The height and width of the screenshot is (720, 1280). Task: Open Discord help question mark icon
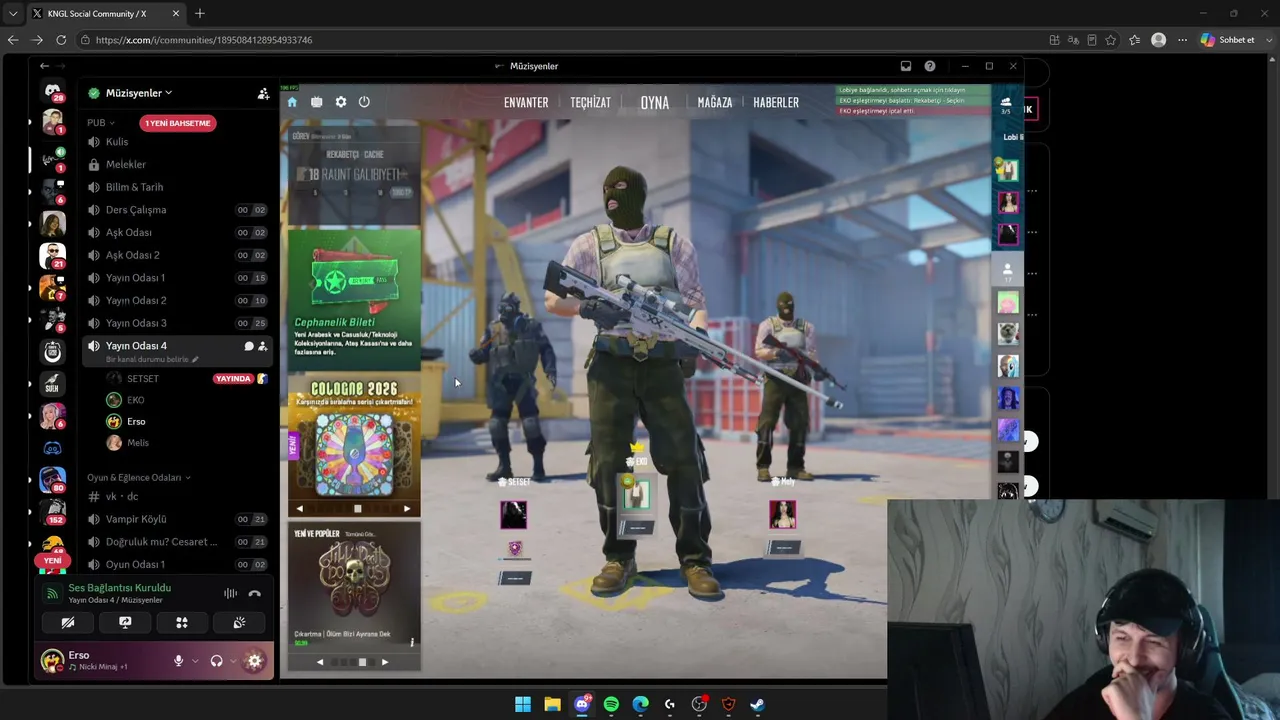930,66
